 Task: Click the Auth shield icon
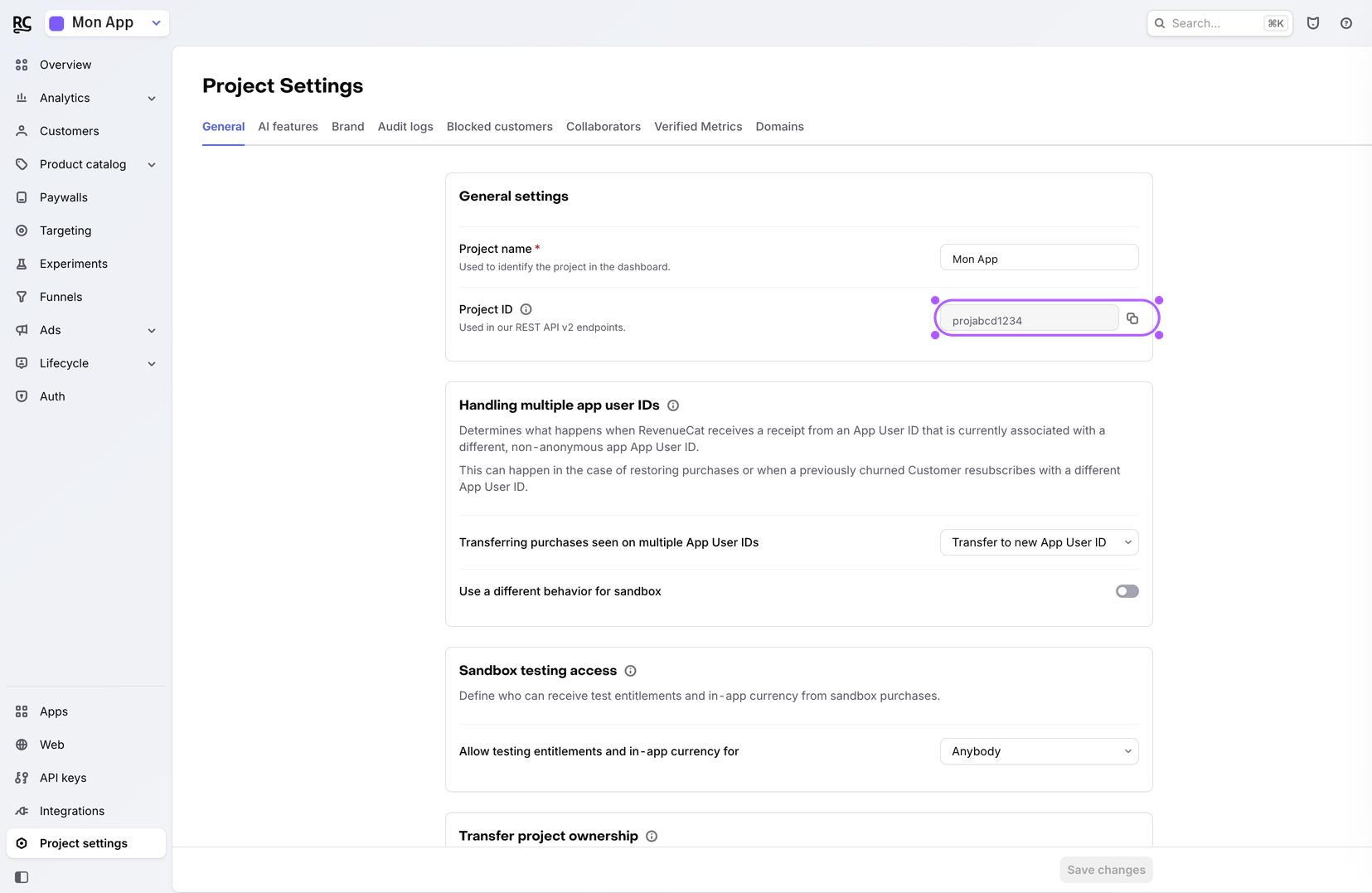pyautogui.click(x=22, y=396)
